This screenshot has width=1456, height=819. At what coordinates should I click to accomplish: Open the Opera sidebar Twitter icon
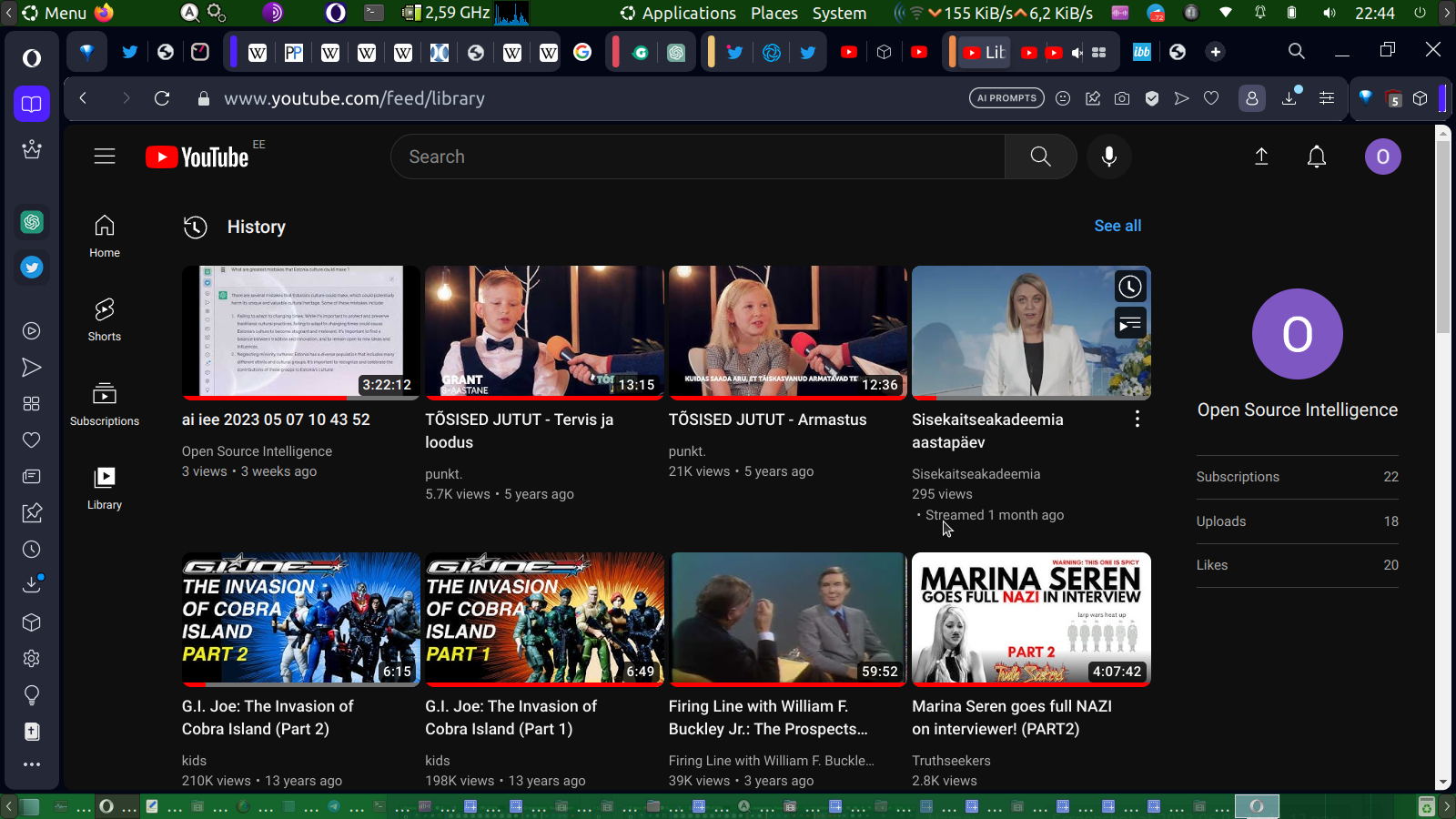(x=32, y=268)
